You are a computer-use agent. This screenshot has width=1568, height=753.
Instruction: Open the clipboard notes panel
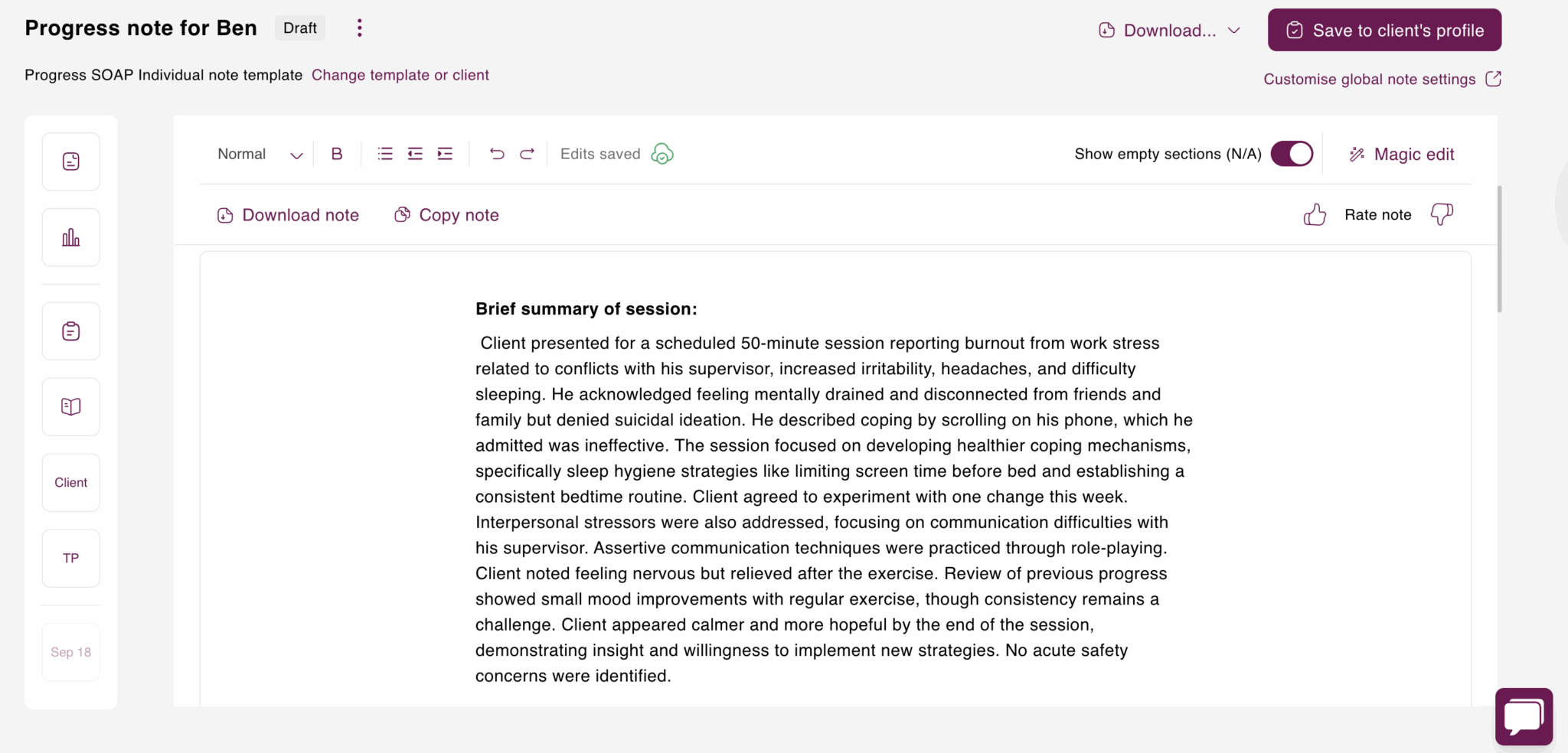[70, 331]
